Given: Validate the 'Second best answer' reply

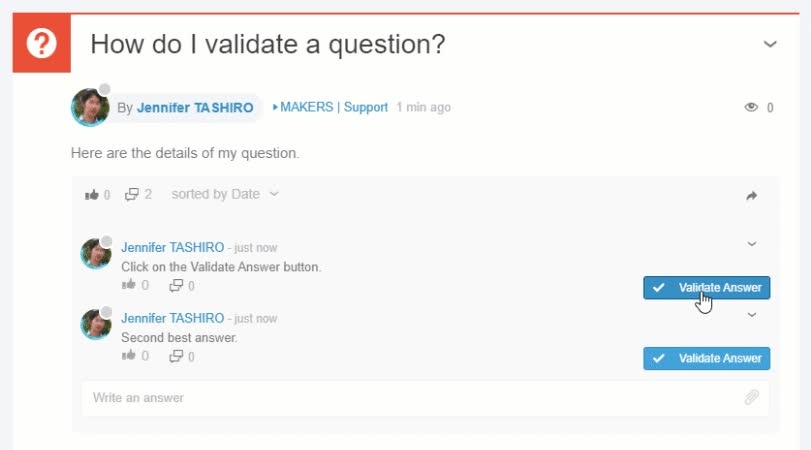Looking at the screenshot, I should point(706,358).
